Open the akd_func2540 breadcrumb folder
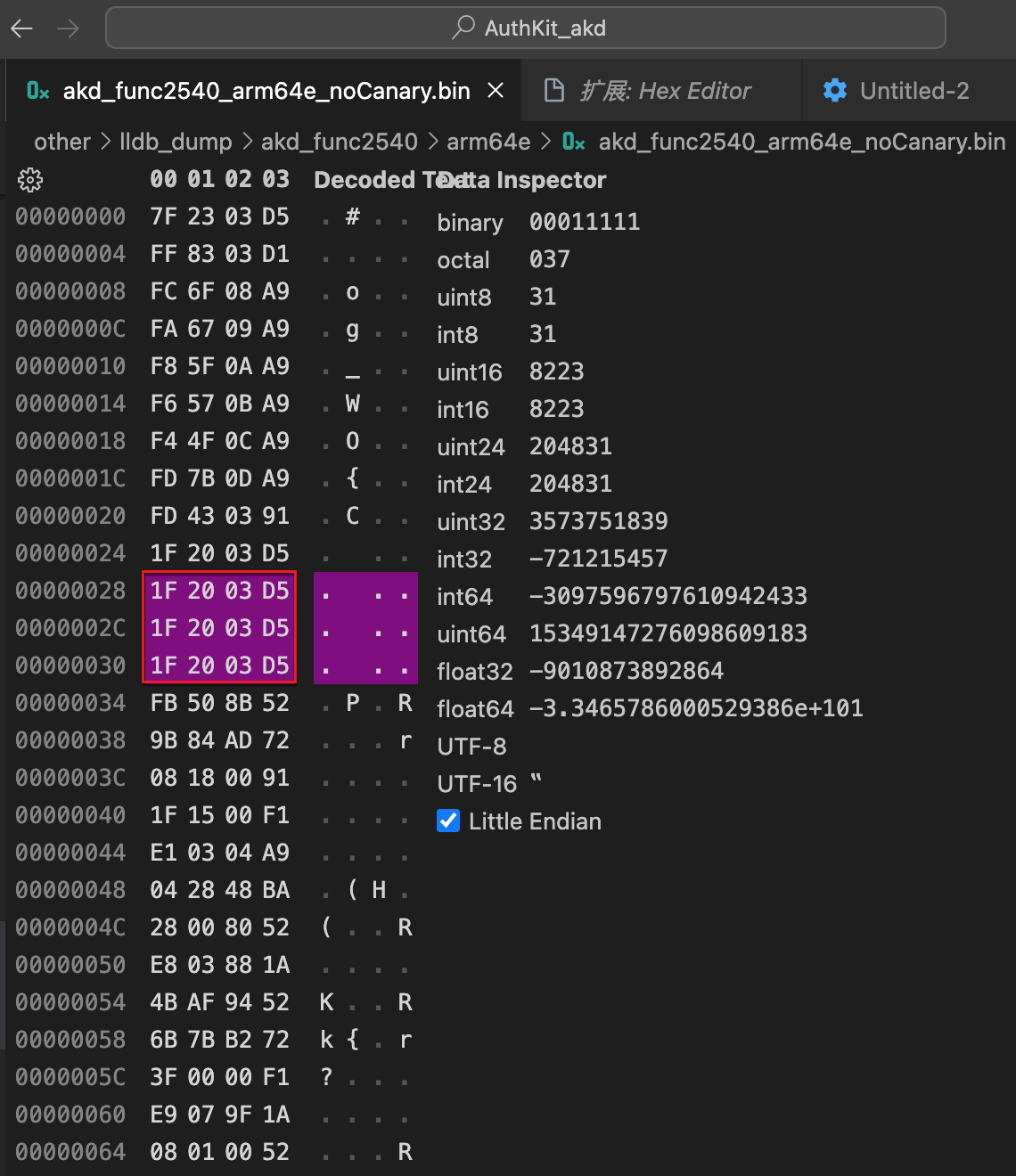Screen dimensions: 1016x1176 (340, 142)
